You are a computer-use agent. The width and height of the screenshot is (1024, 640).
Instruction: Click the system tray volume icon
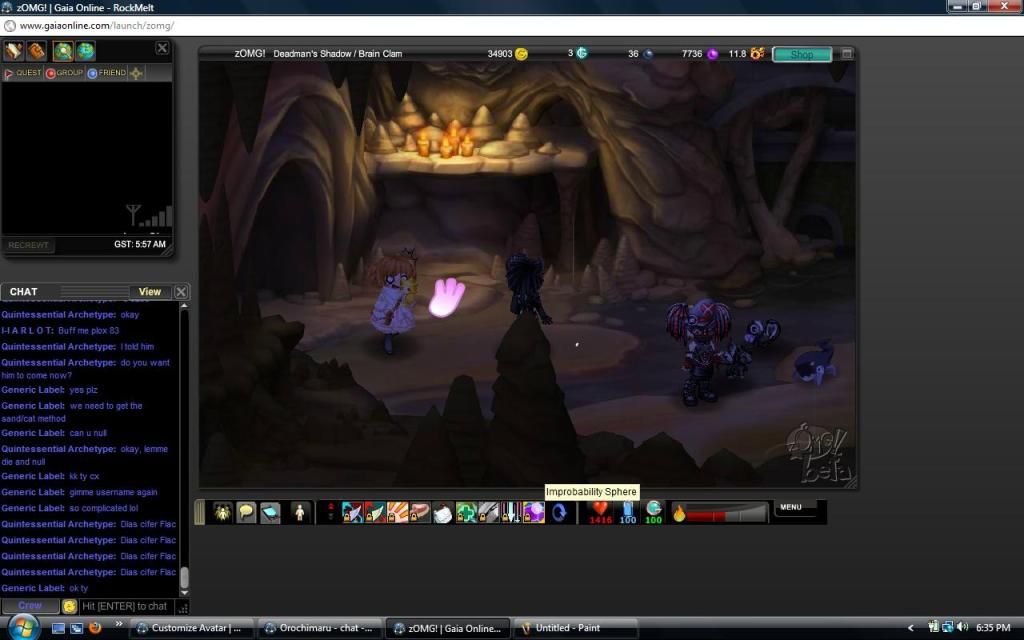tap(962, 627)
